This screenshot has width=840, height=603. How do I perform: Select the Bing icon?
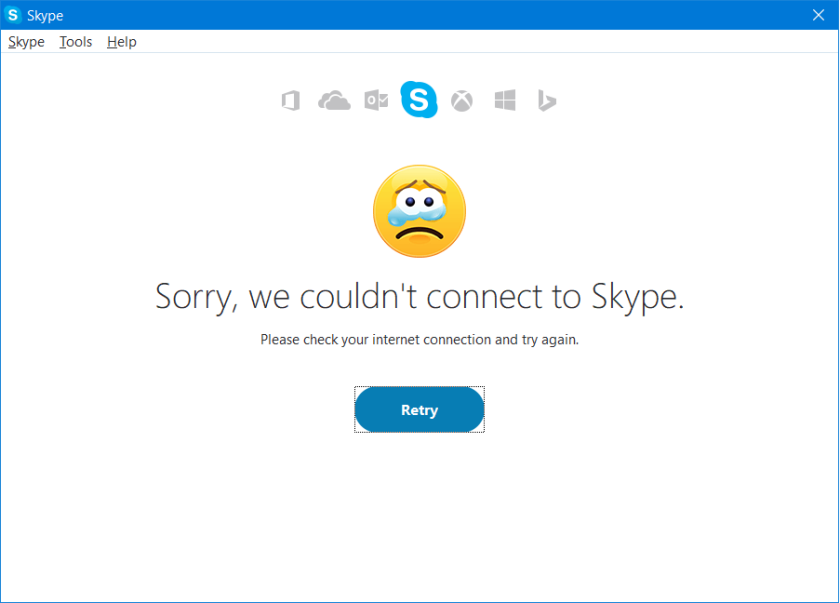click(547, 100)
